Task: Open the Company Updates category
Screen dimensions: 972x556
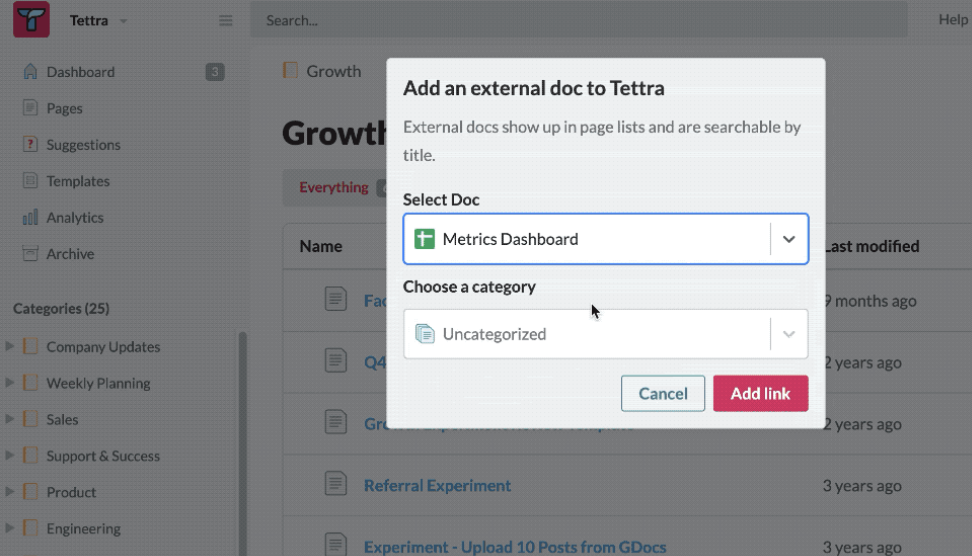Action: pos(103,347)
